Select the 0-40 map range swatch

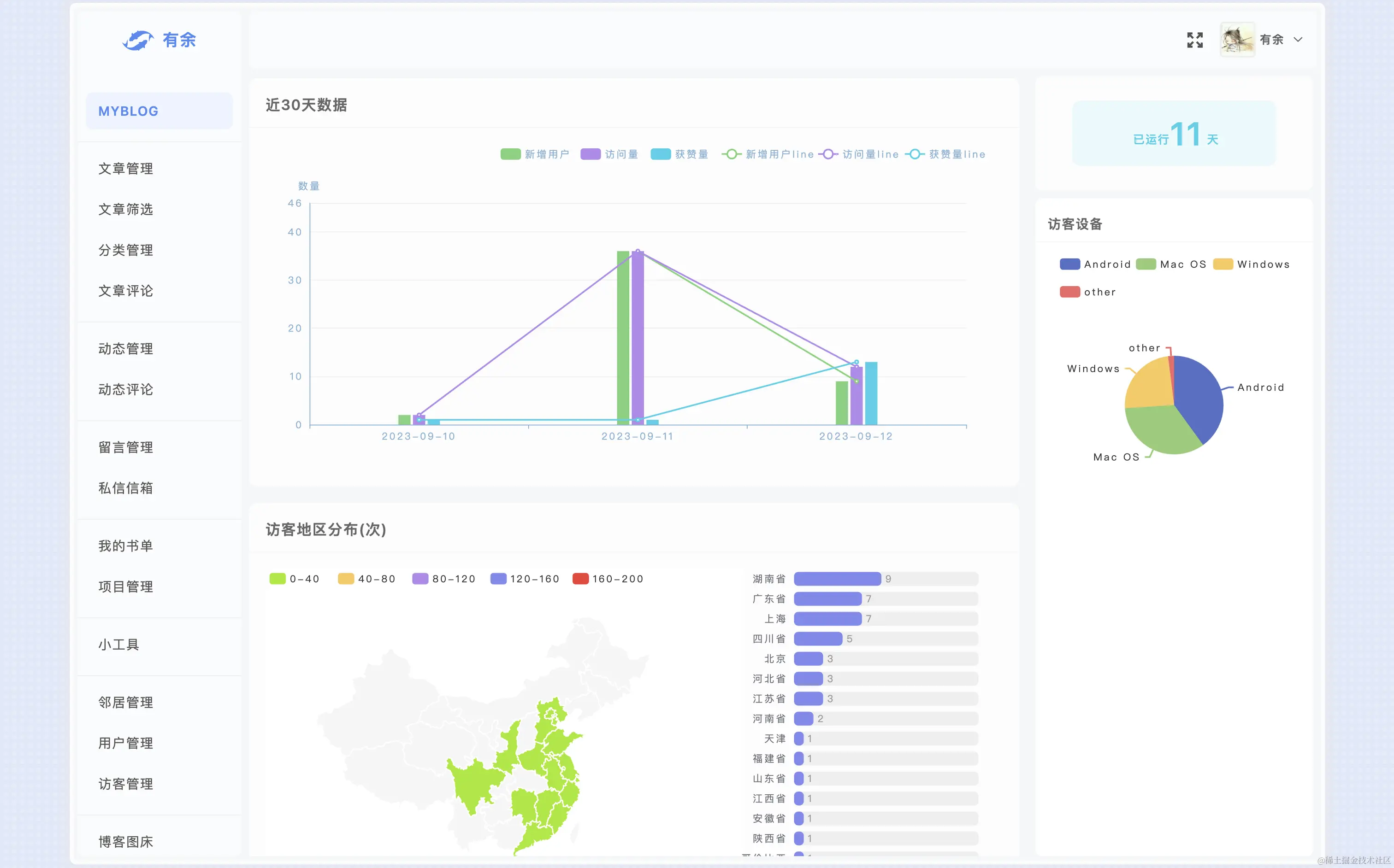pos(278,579)
